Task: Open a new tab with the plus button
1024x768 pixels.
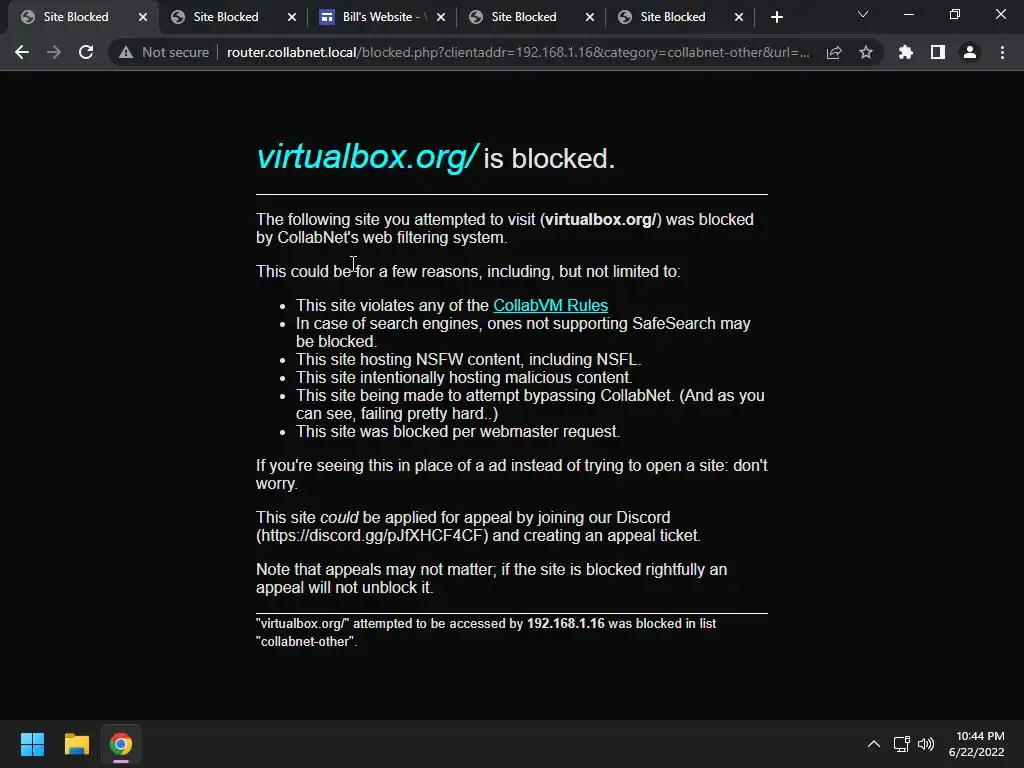Action: click(x=776, y=17)
